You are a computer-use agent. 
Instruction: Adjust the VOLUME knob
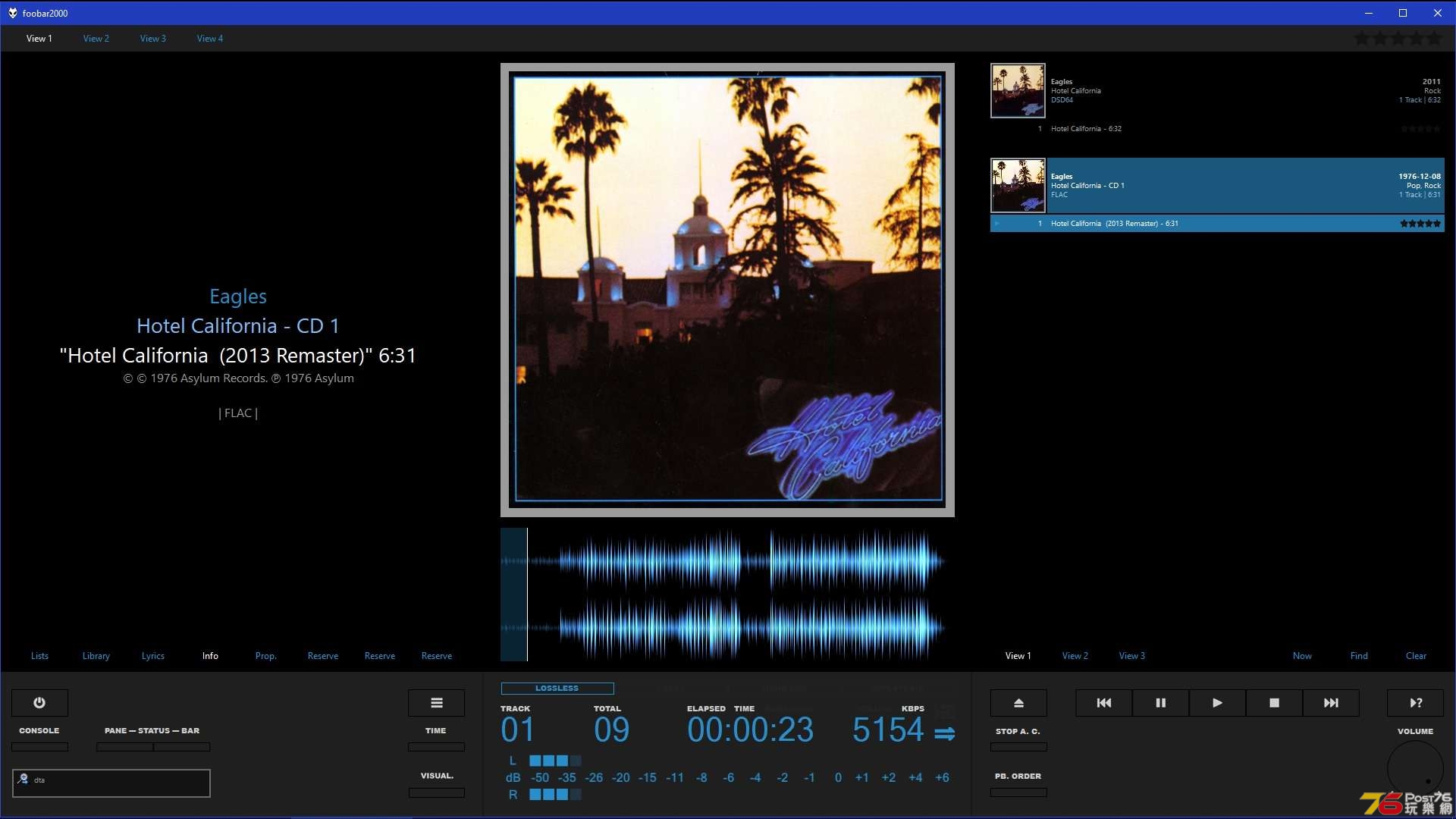pos(1415,769)
